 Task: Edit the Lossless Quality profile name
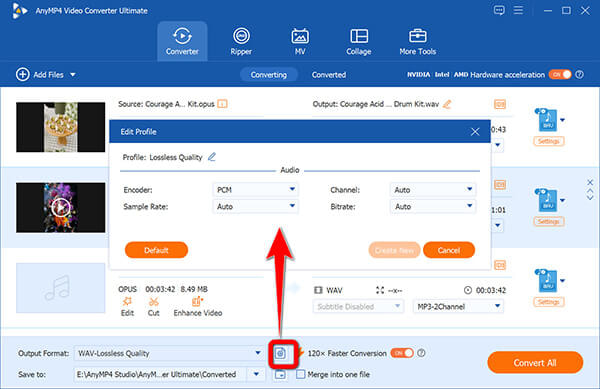point(212,157)
